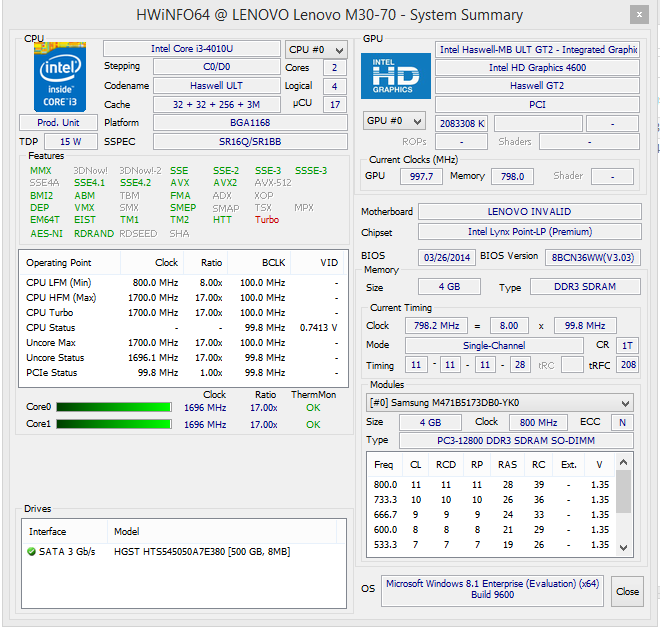Viewport: 660px width, 630px height.
Task: Select the Uncore Max row
Action: (183, 343)
